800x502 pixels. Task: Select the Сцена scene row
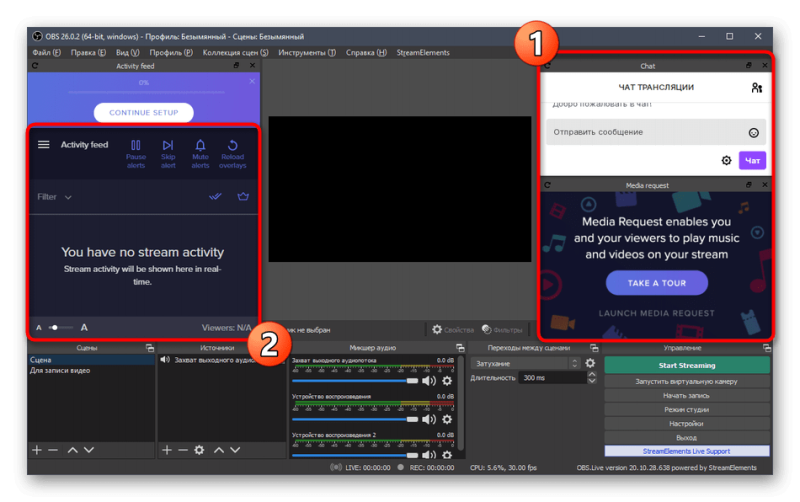(91, 360)
